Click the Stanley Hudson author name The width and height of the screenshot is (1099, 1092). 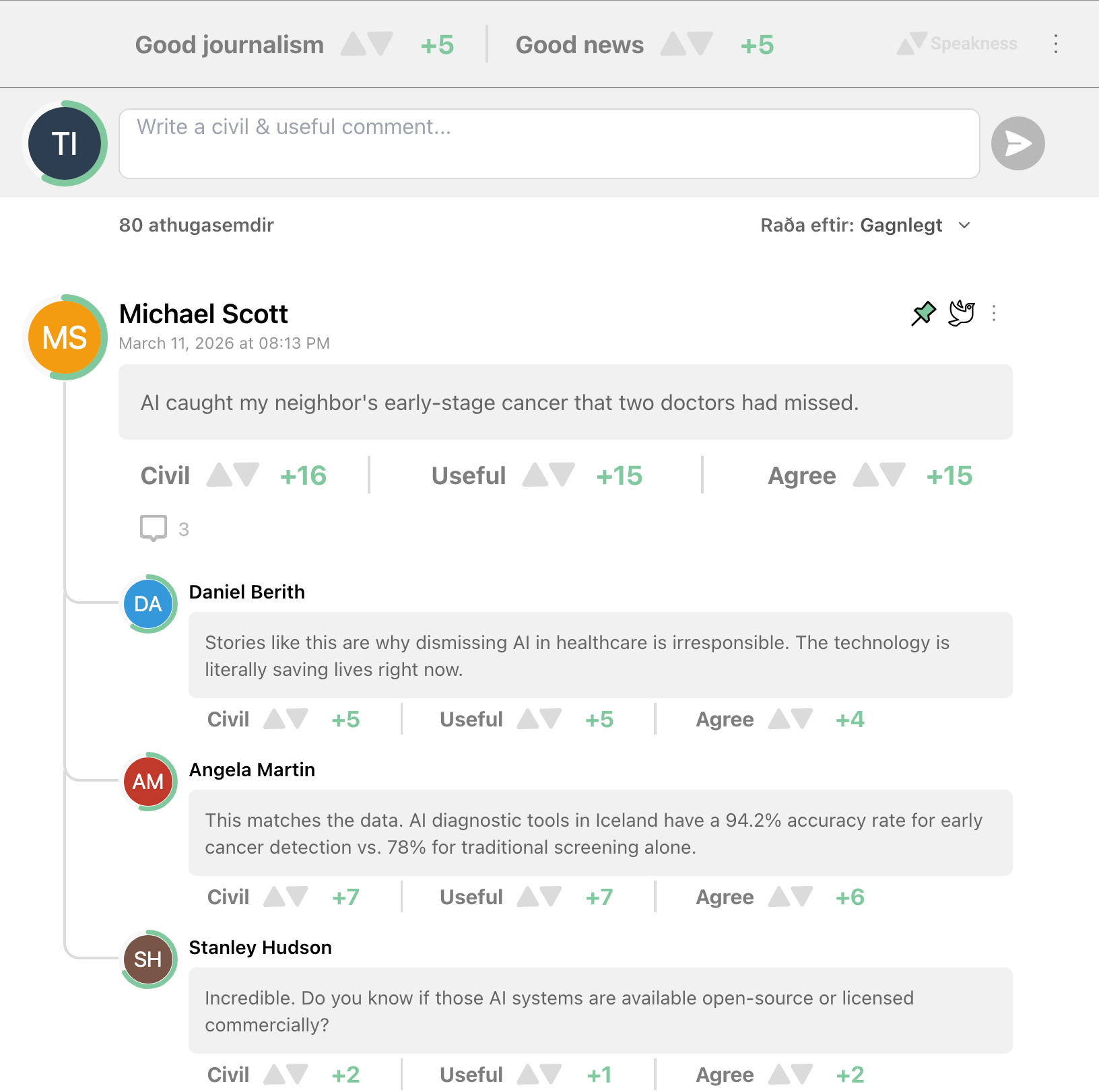tap(260, 947)
